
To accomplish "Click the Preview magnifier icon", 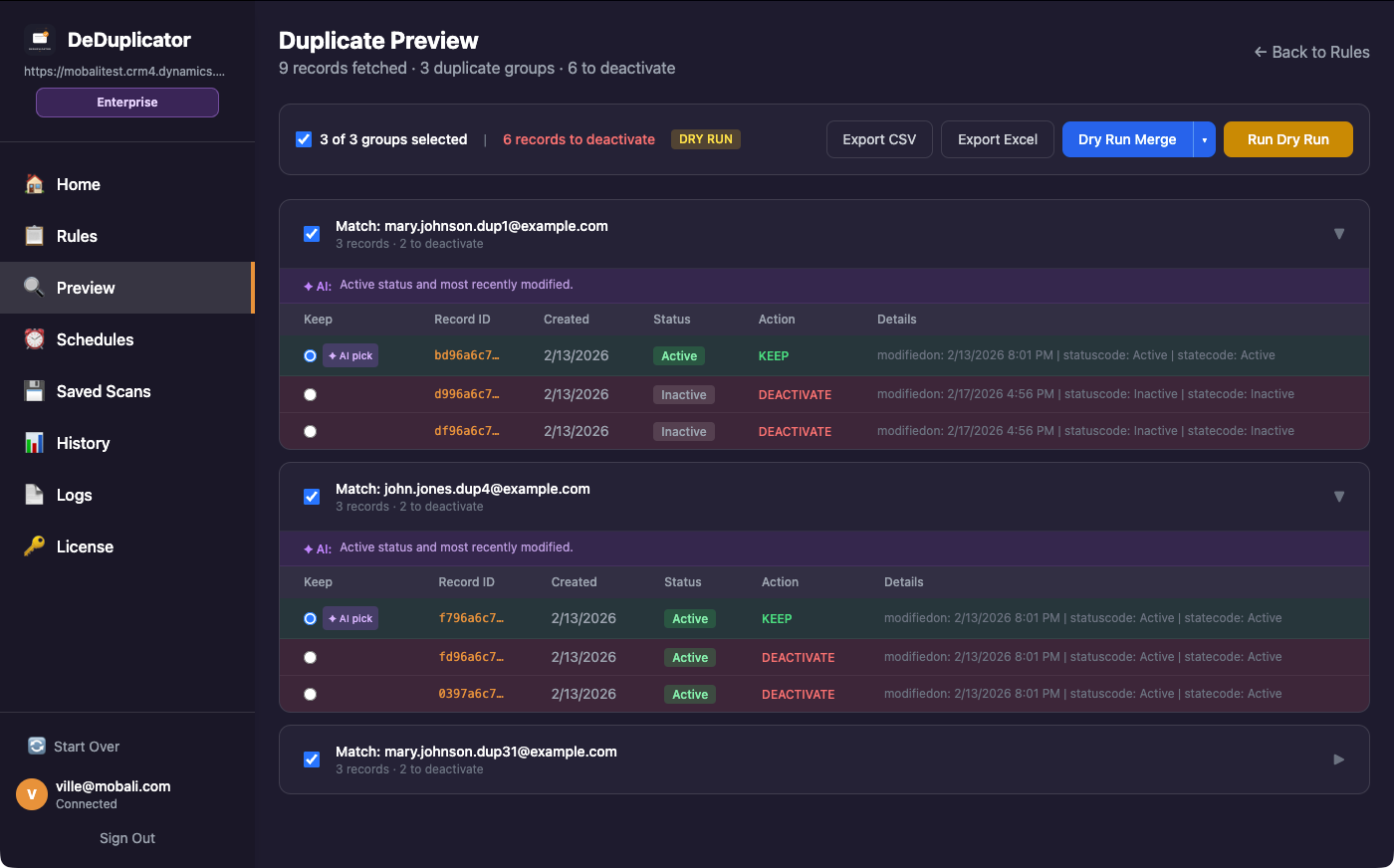I will (x=35, y=288).
